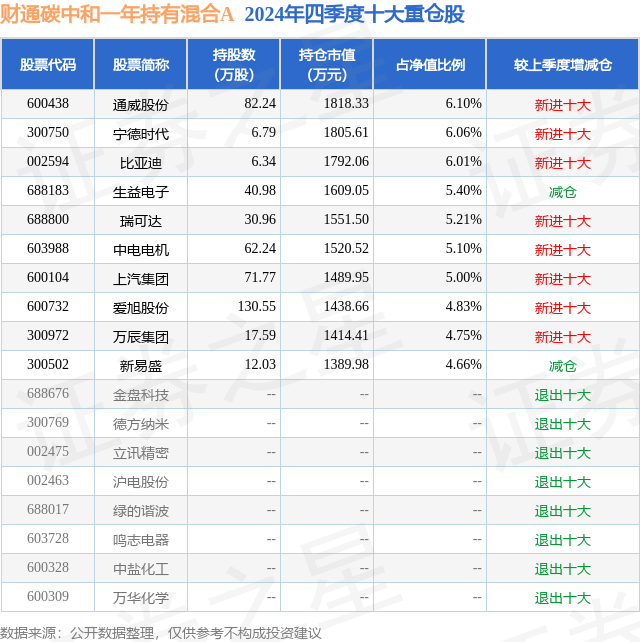Click stock name 中盐化工

coord(141,570)
